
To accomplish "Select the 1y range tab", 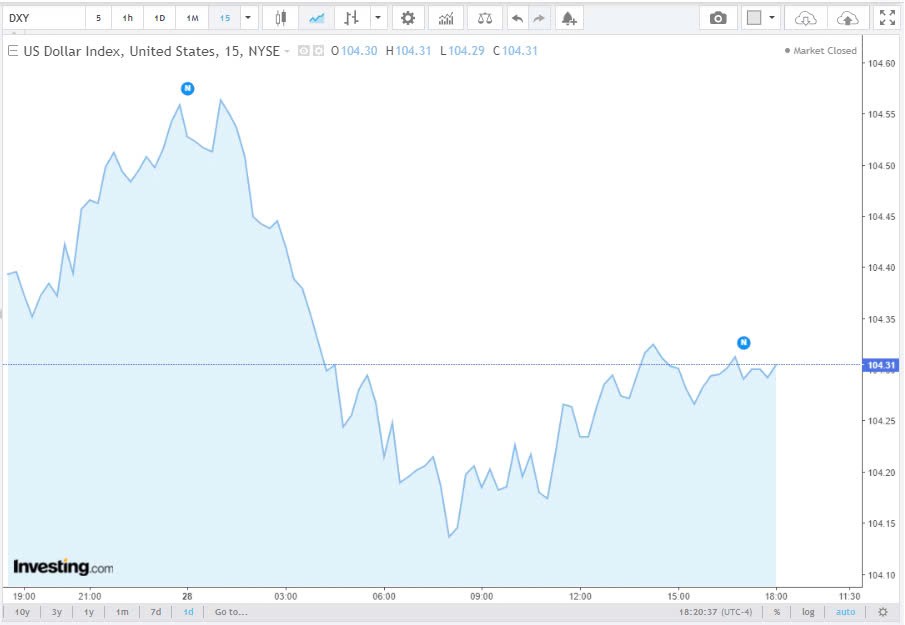I will coord(88,611).
